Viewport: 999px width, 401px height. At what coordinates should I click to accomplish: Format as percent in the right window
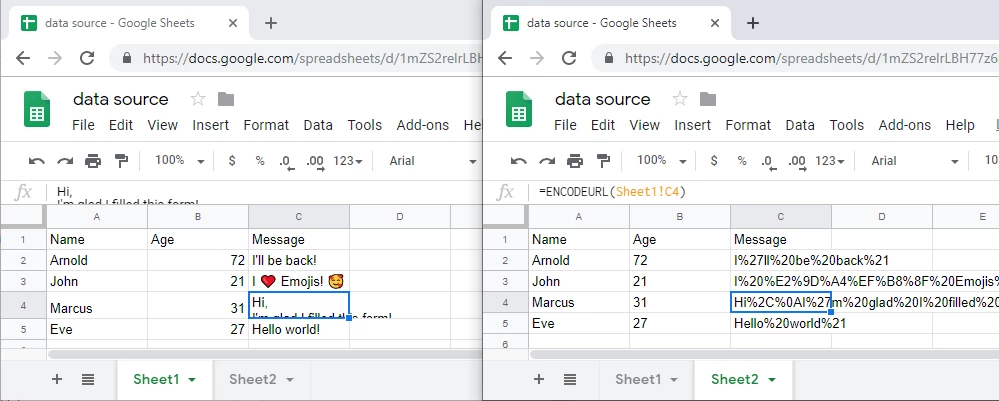tap(741, 161)
